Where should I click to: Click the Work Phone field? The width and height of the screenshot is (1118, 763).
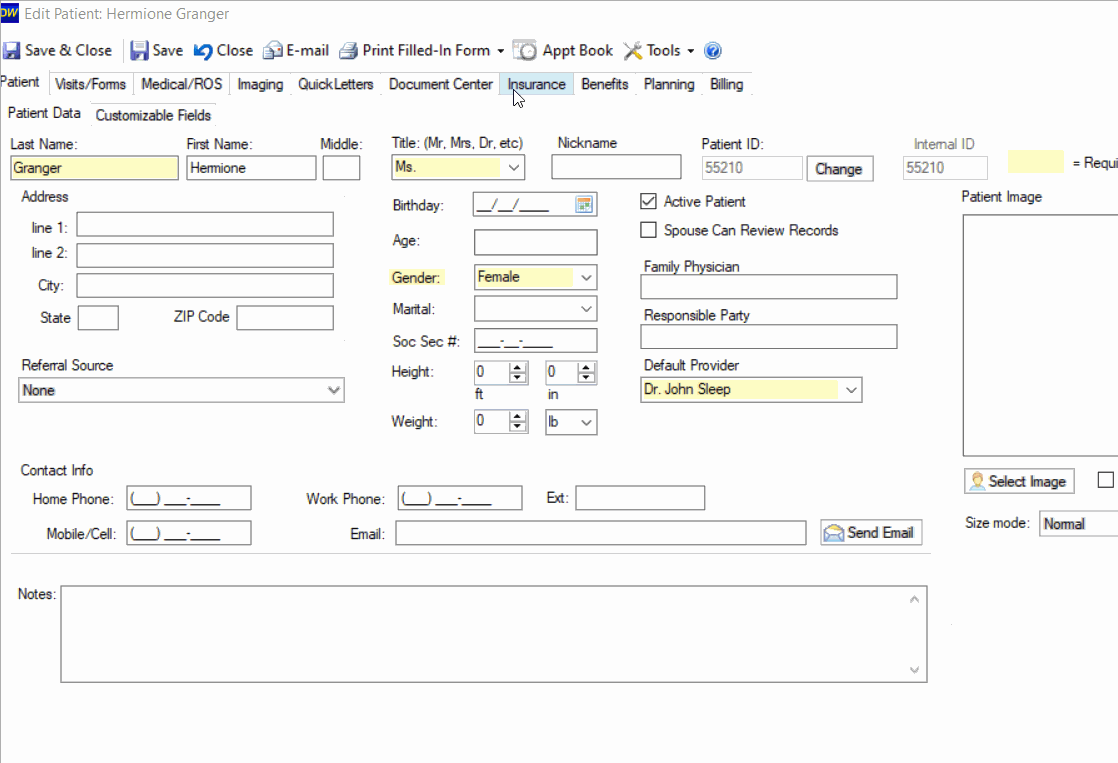click(x=460, y=498)
